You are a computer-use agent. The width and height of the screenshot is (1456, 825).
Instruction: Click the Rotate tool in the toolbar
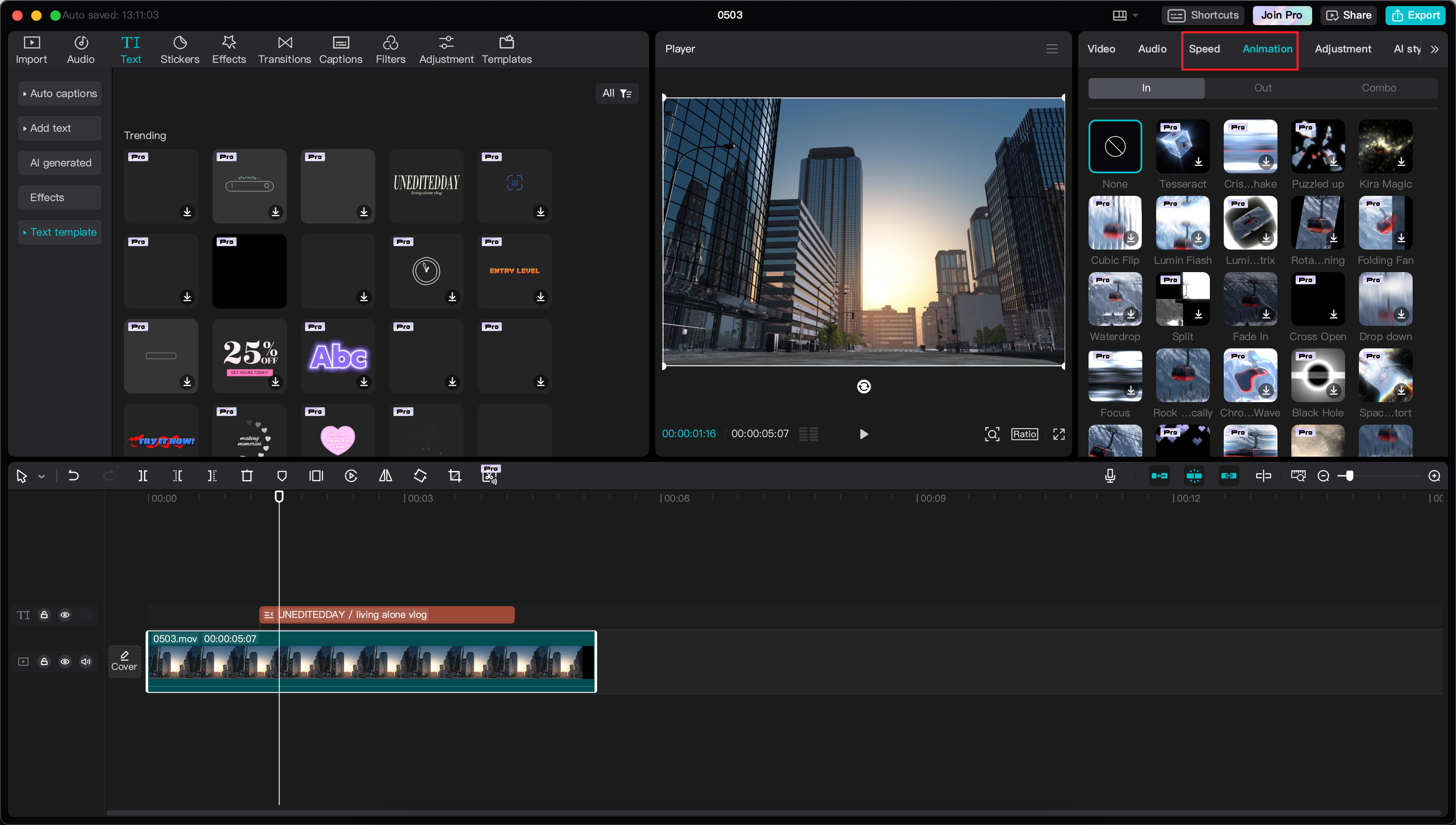tap(420, 475)
